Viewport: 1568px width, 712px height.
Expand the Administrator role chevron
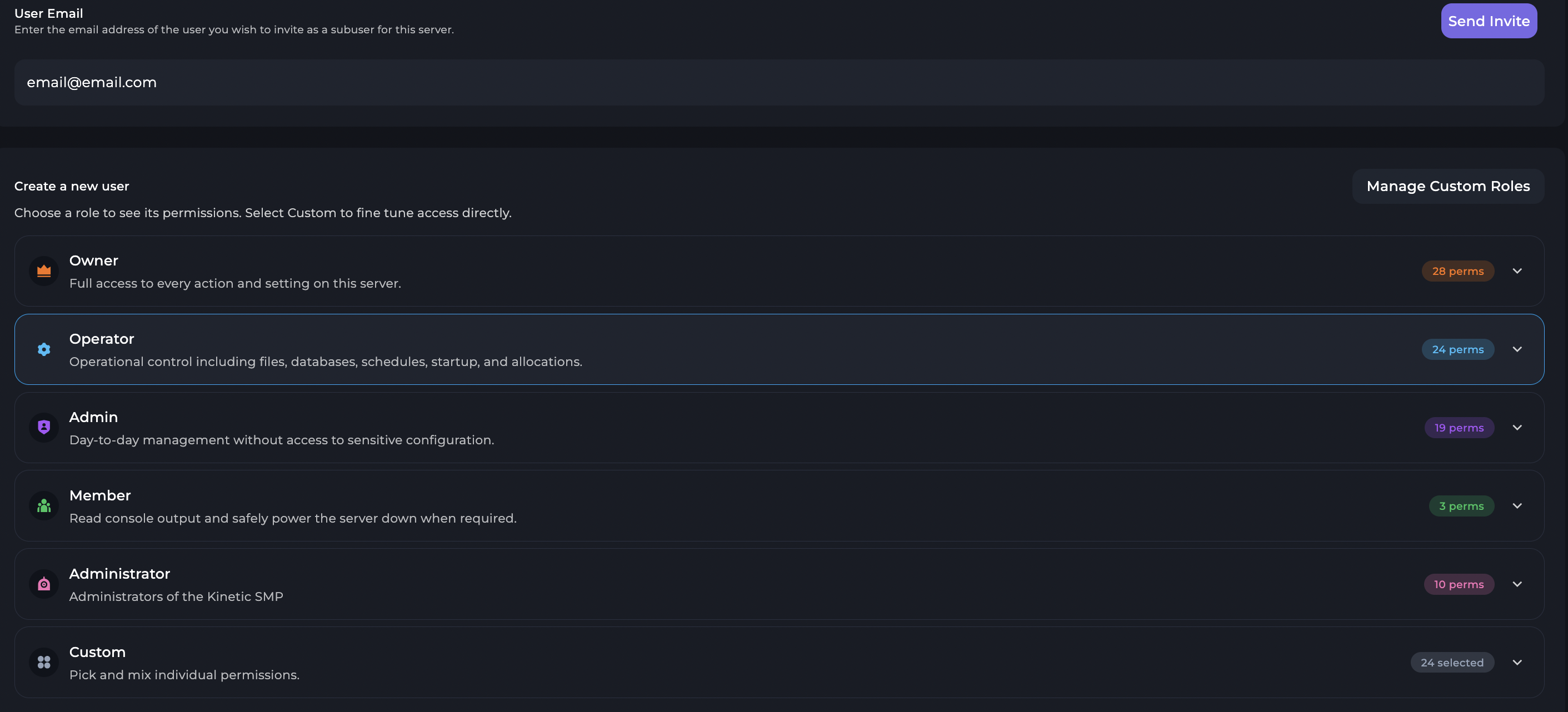click(x=1517, y=584)
